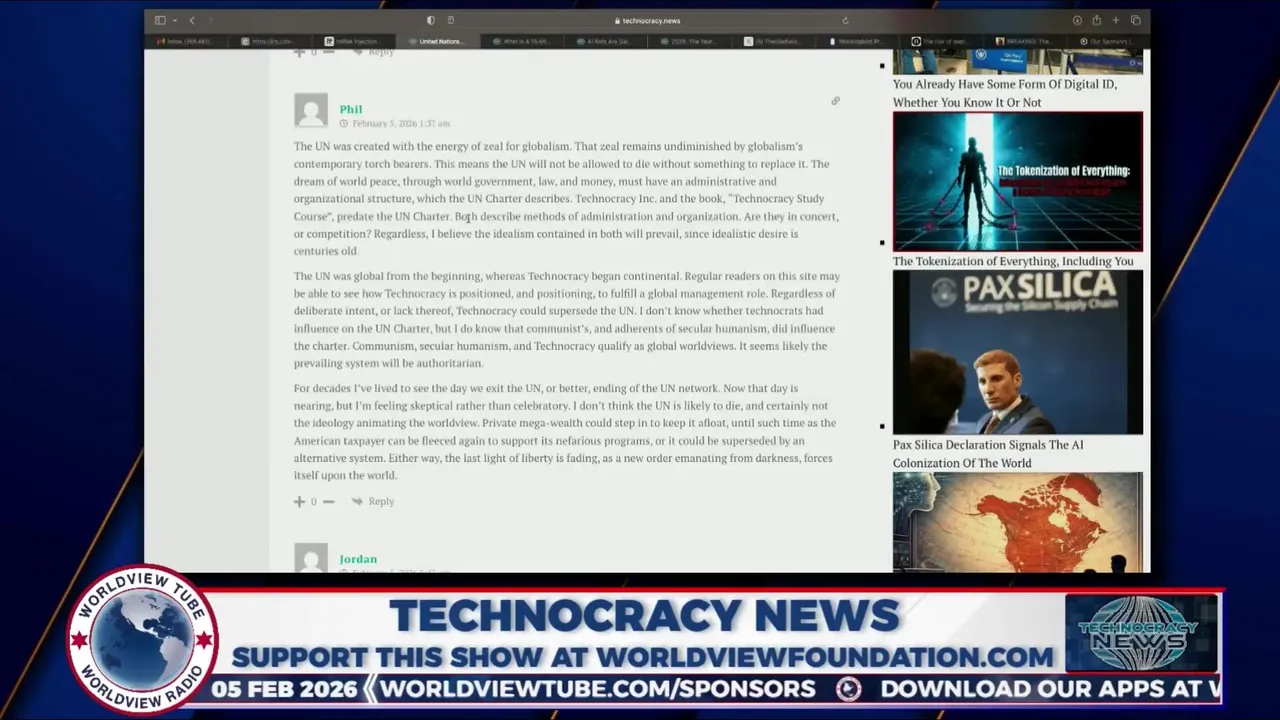Switch to the AI Bots Are tab

click(606, 41)
